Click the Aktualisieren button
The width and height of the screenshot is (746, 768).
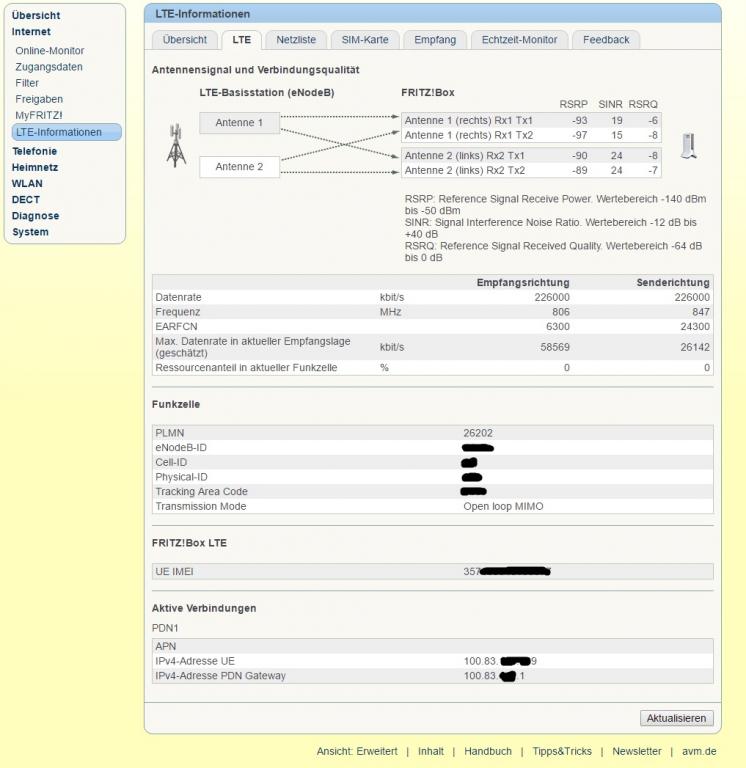tap(676, 718)
